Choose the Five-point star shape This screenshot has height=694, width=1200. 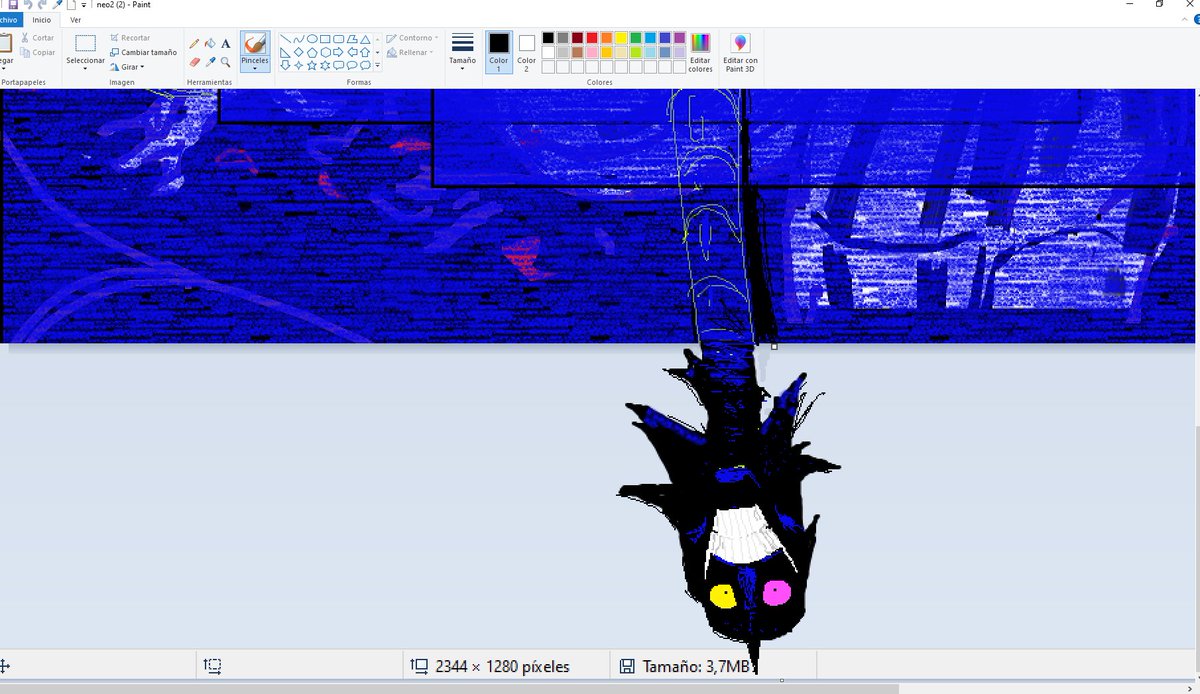point(312,65)
